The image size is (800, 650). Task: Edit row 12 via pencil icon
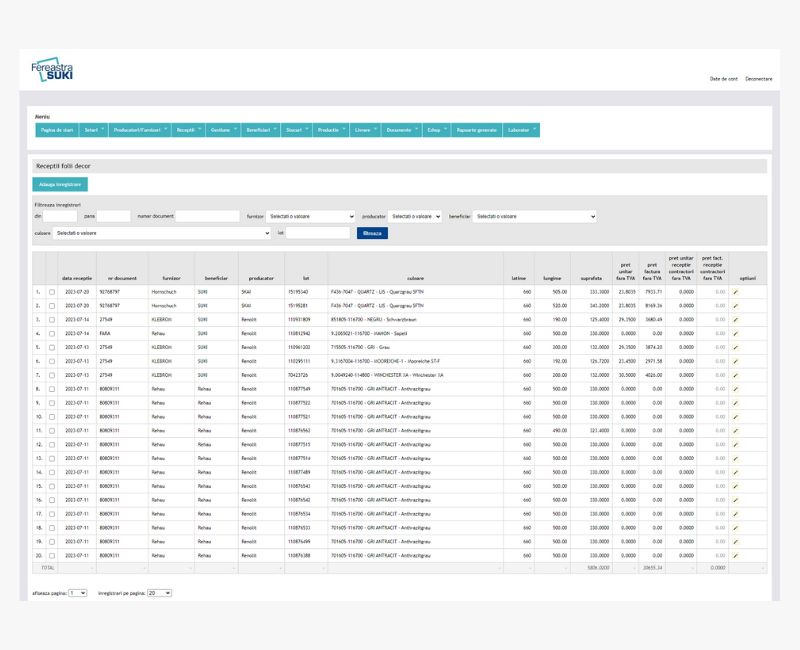pos(735,443)
